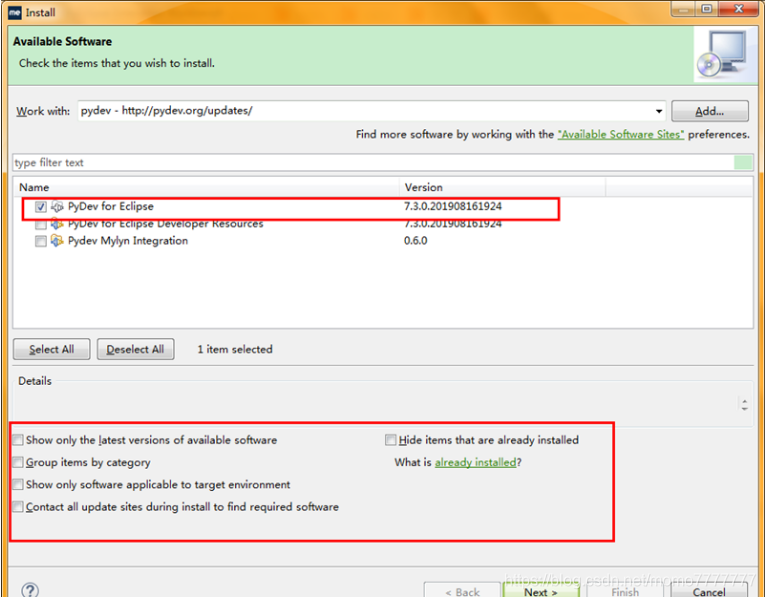Maximize the Install window
766x599 pixels.
pos(706,9)
